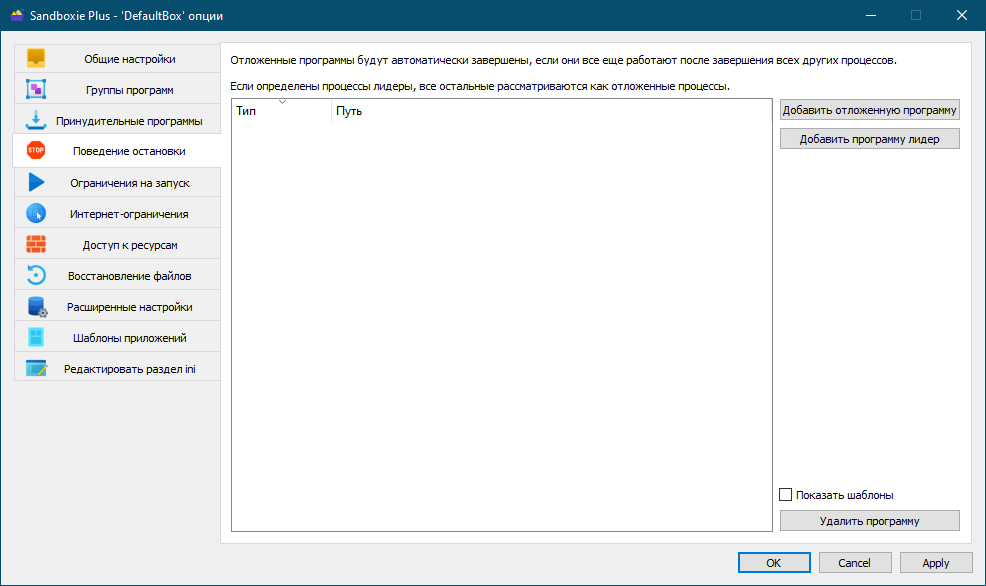Click the Редактировать раздел ini pencil icon
Viewport: 986px width, 586px height.
coord(36,368)
